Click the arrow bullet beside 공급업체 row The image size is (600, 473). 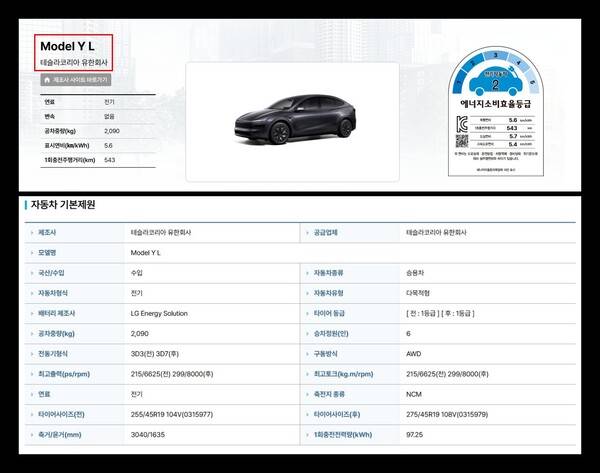coord(308,232)
